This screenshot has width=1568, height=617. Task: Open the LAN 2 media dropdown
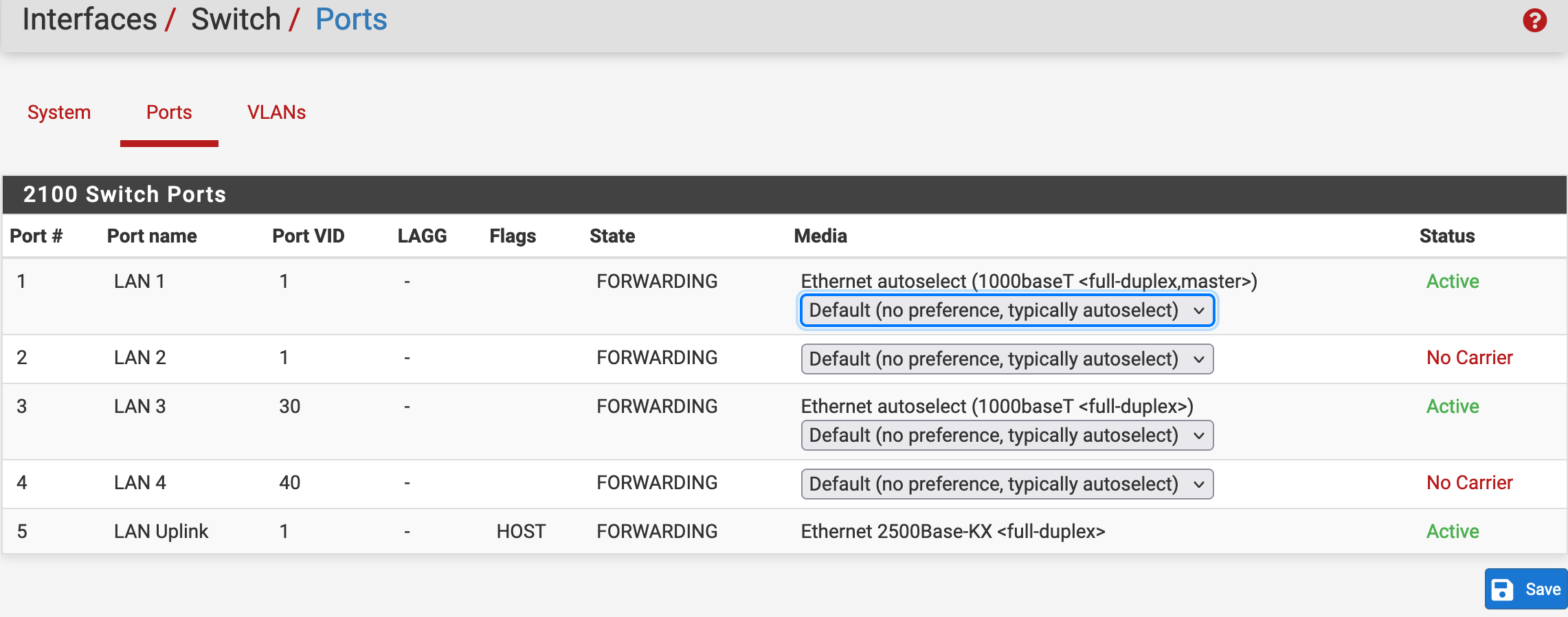click(x=1007, y=359)
